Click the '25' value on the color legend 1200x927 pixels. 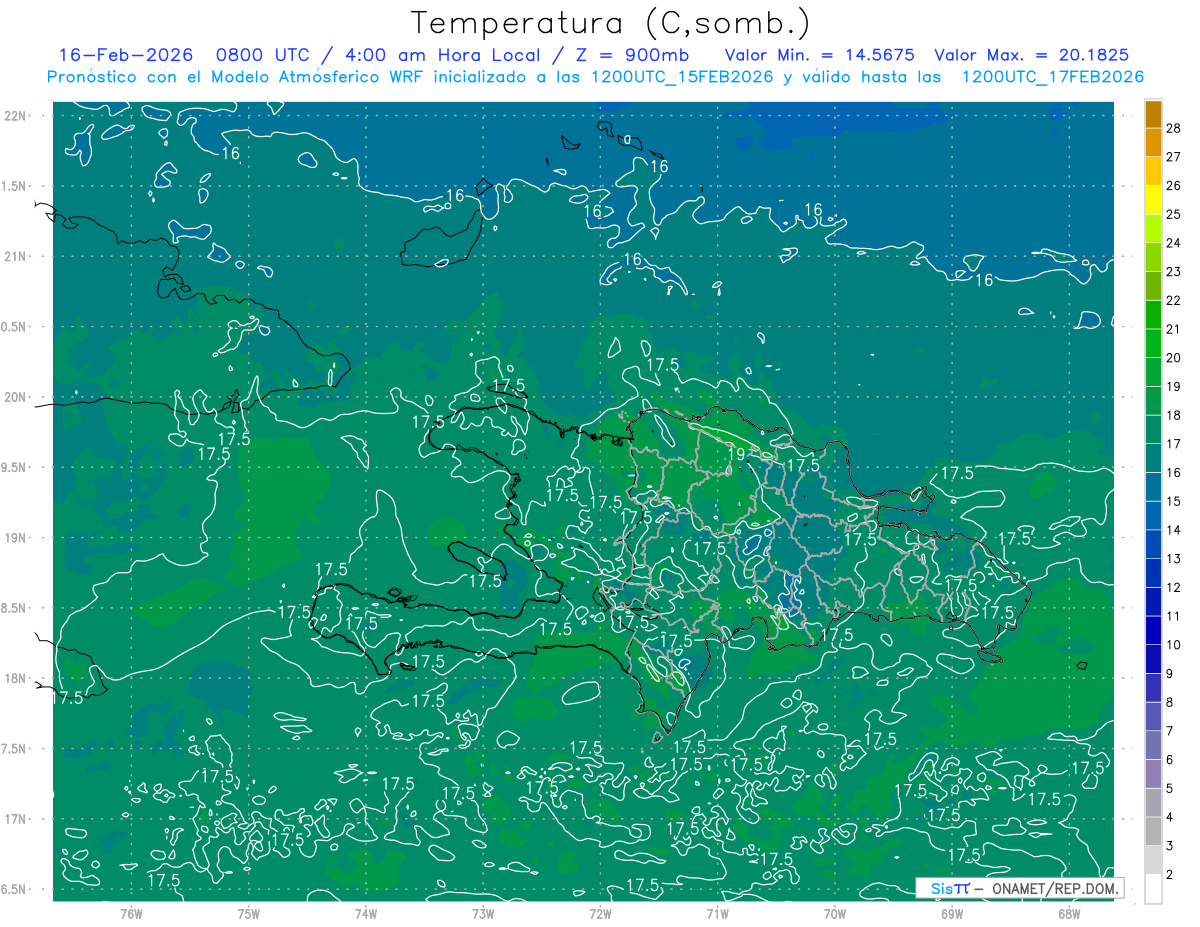pyautogui.click(x=1174, y=214)
